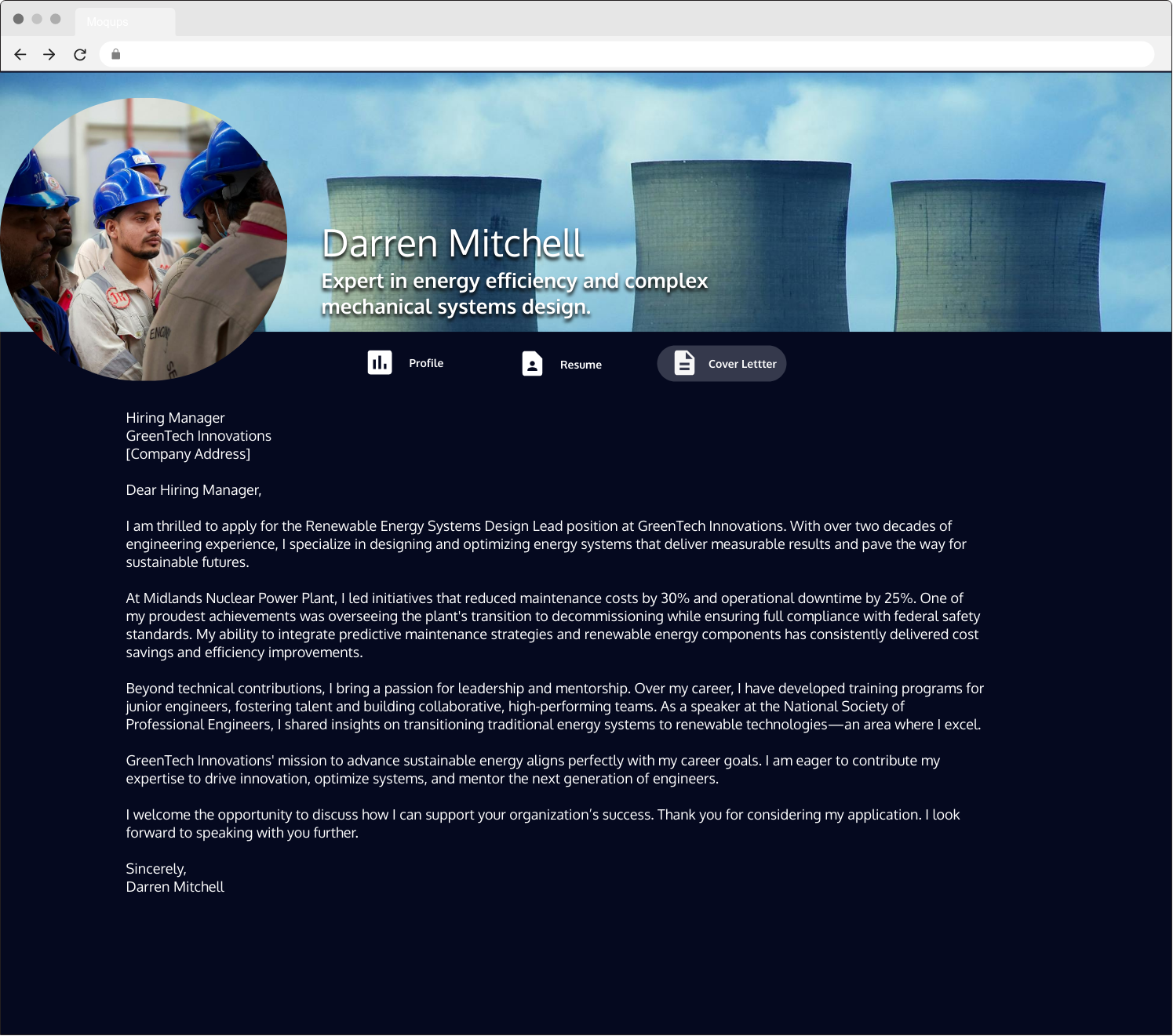
Task: Reload the page with the refresh icon
Action: 80,54
